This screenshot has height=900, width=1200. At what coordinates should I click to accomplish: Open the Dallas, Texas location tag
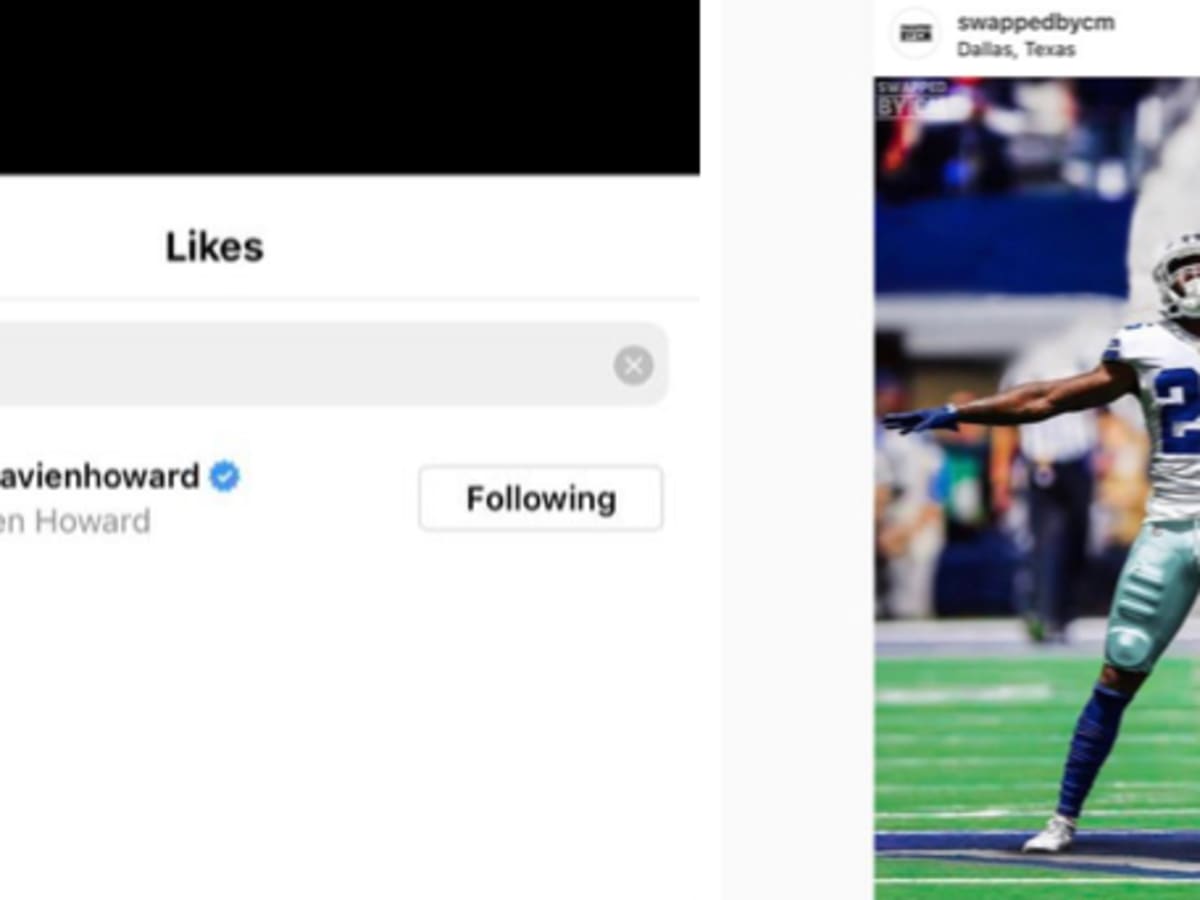pyautogui.click(x=1016, y=49)
